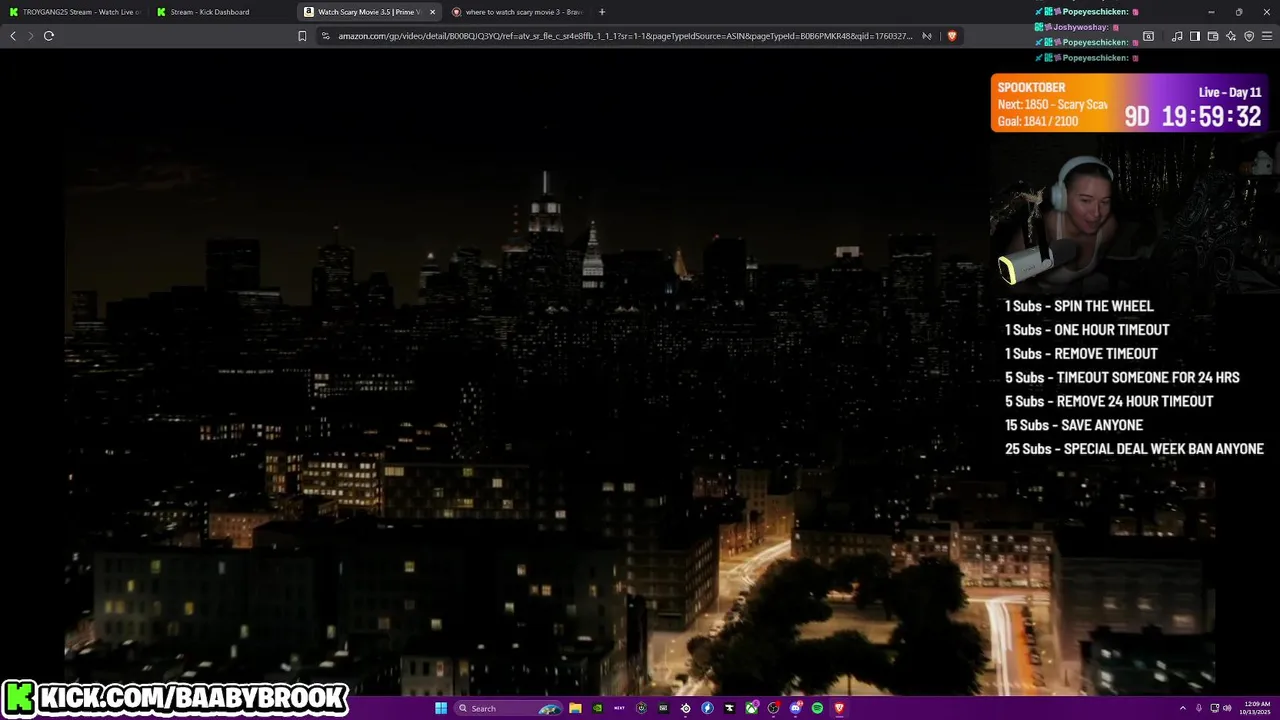Open the volume tray icon
This screenshot has width=1280, height=720.
coord(1229,708)
